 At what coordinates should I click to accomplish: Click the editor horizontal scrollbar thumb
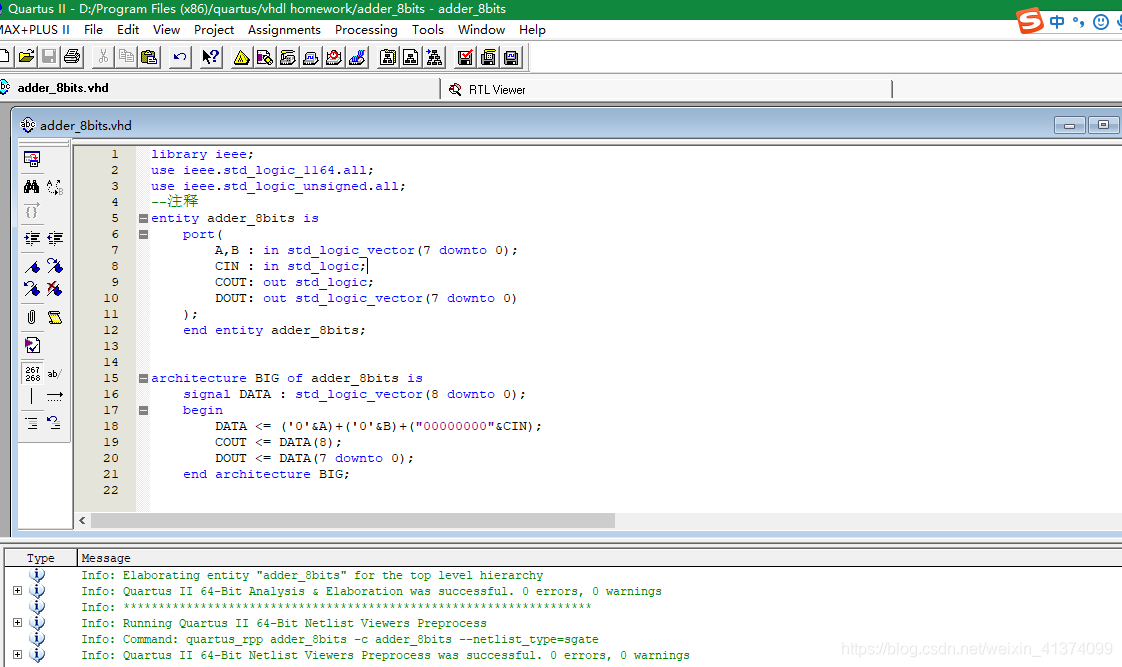tap(353, 520)
